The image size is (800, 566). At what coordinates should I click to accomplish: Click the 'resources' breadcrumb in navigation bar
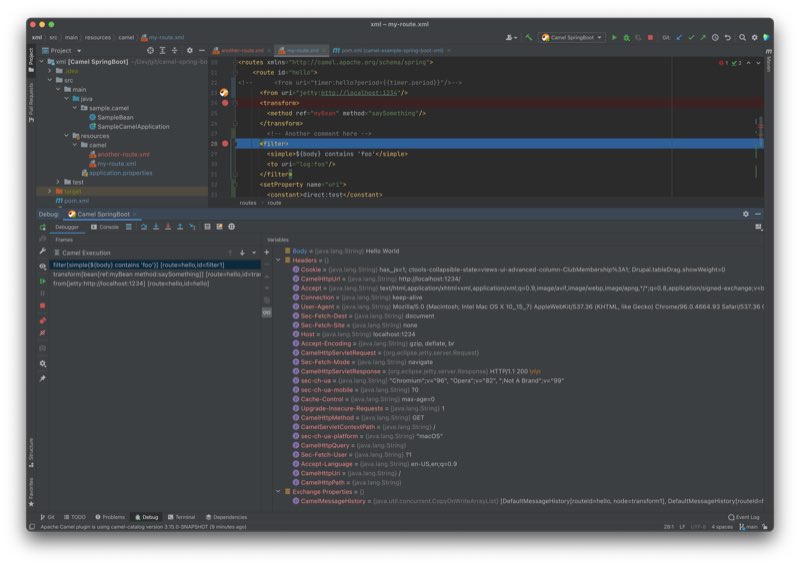coord(97,37)
